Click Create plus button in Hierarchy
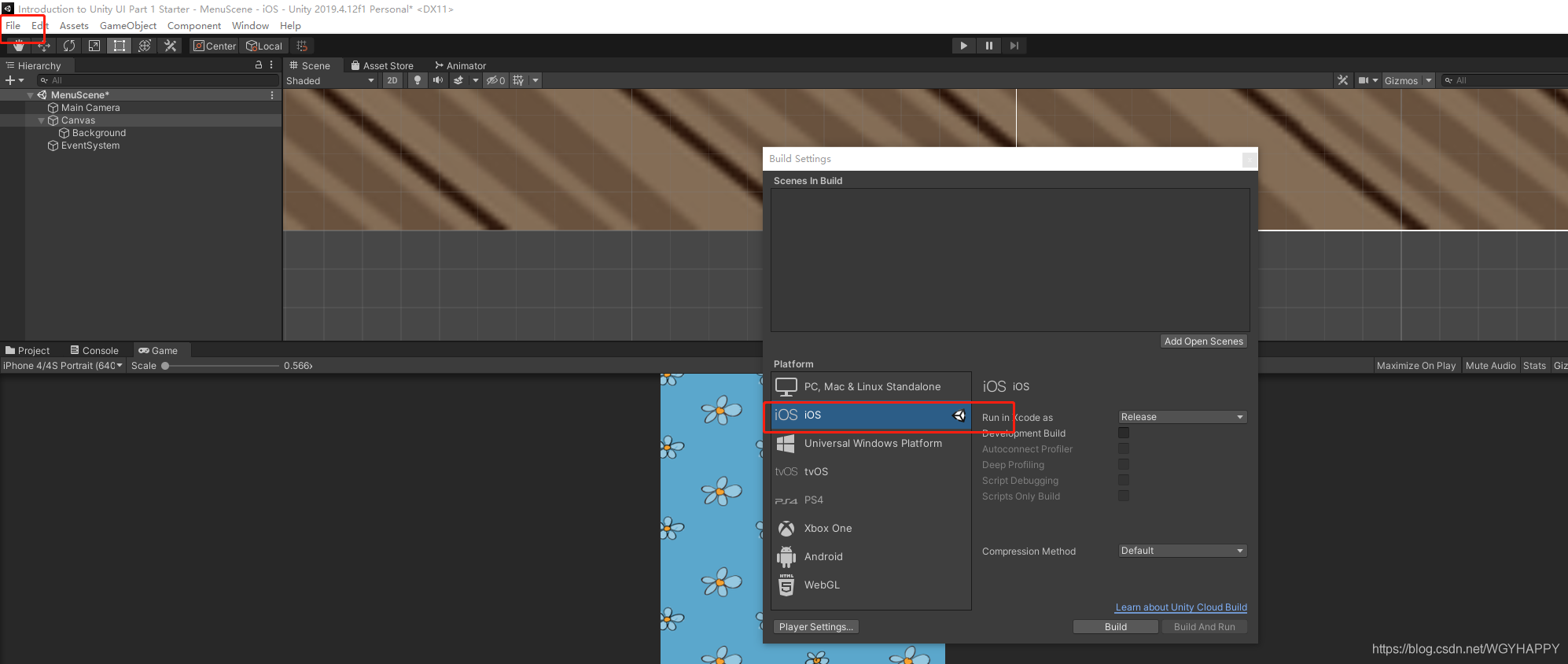The width and height of the screenshot is (1568, 664). pyautogui.click(x=14, y=80)
